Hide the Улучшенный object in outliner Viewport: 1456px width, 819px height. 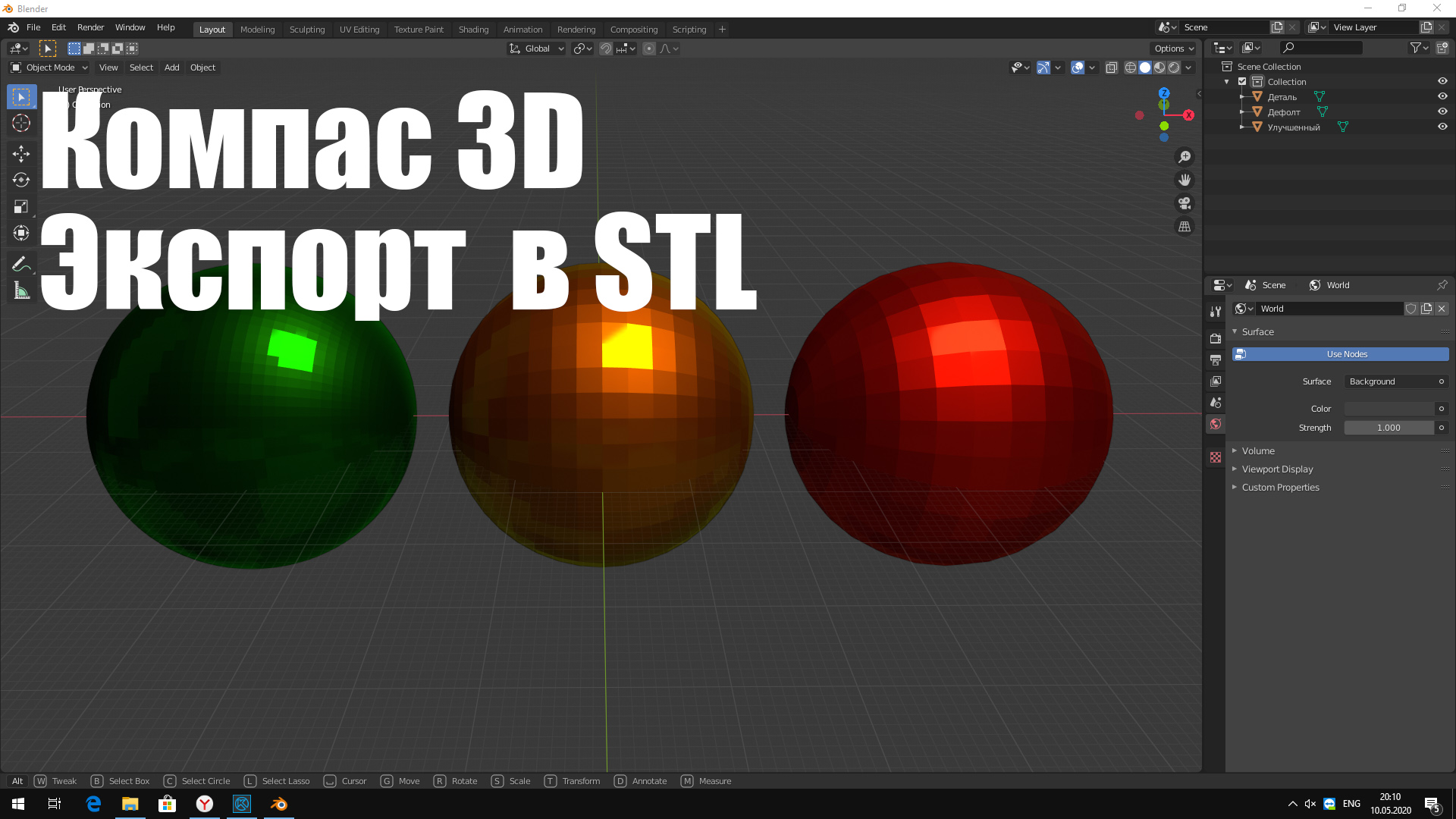pyautogui.click(x=1442, y=127)
